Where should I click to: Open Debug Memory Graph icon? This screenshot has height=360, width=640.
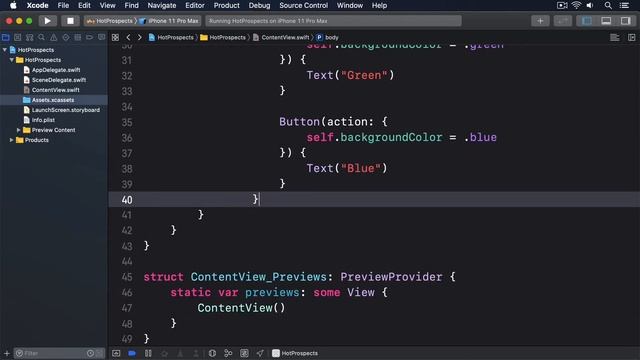pyautogui.click(x=228, y=353)
